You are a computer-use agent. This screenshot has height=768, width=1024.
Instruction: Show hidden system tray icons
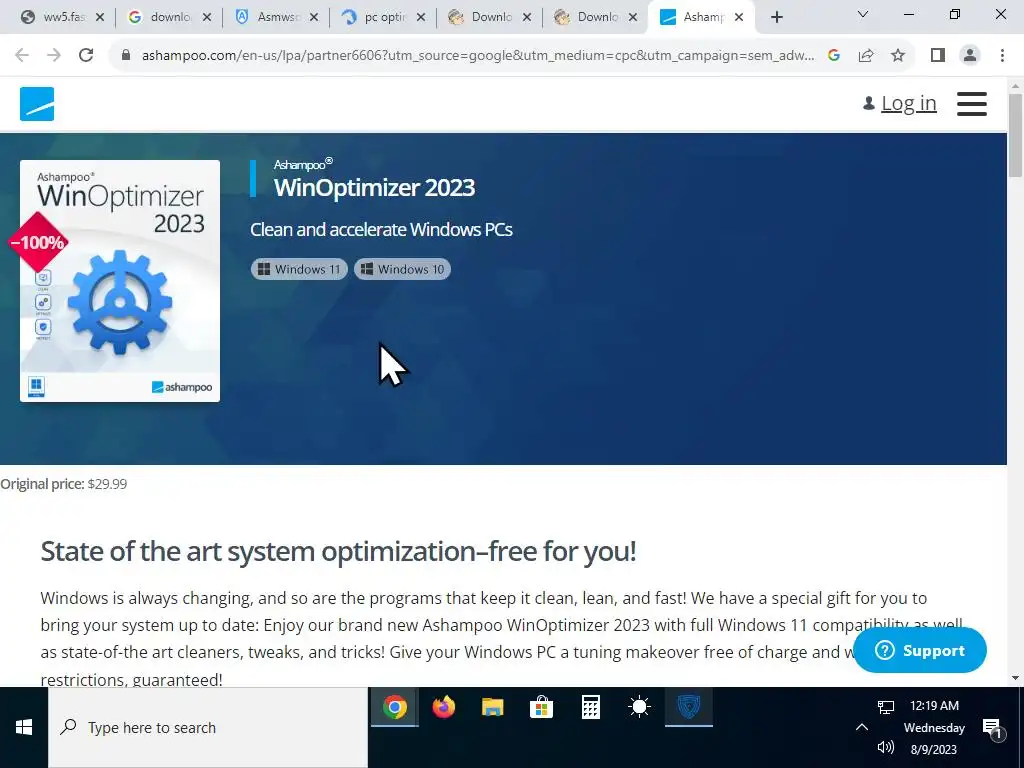[862, 727]
